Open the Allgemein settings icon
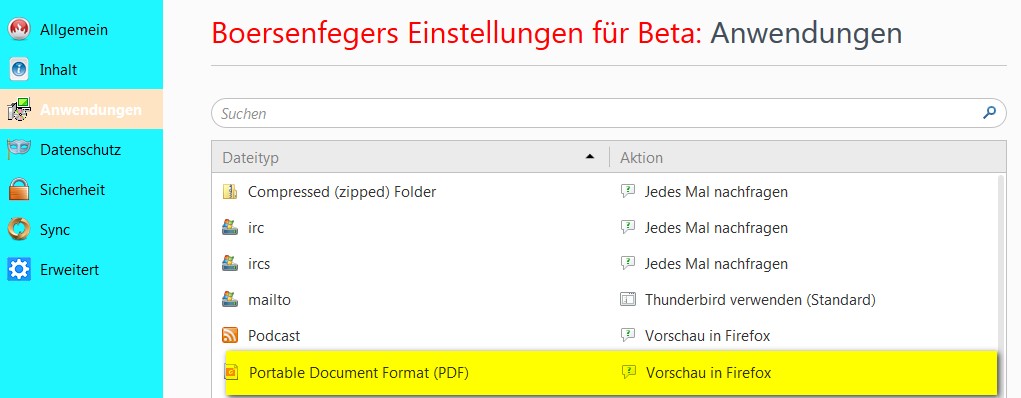Viewport: 1021px width, 398px height. point(19,30)
